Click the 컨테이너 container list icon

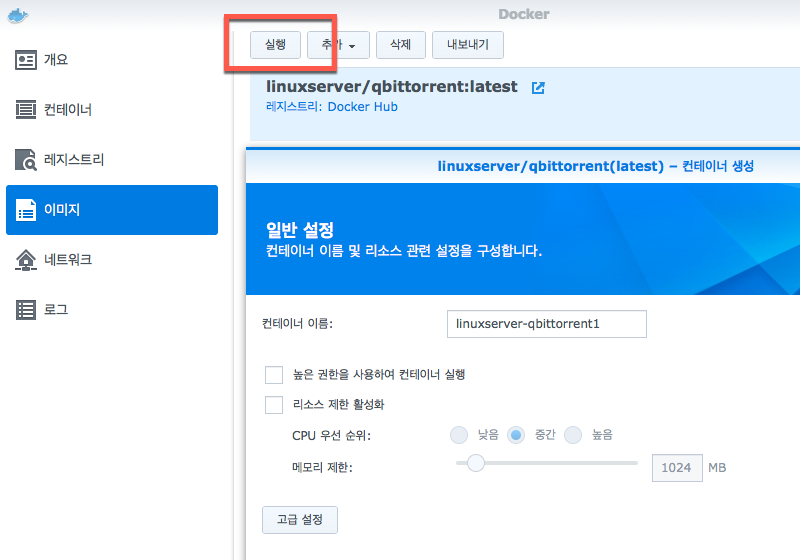[26, 110]
